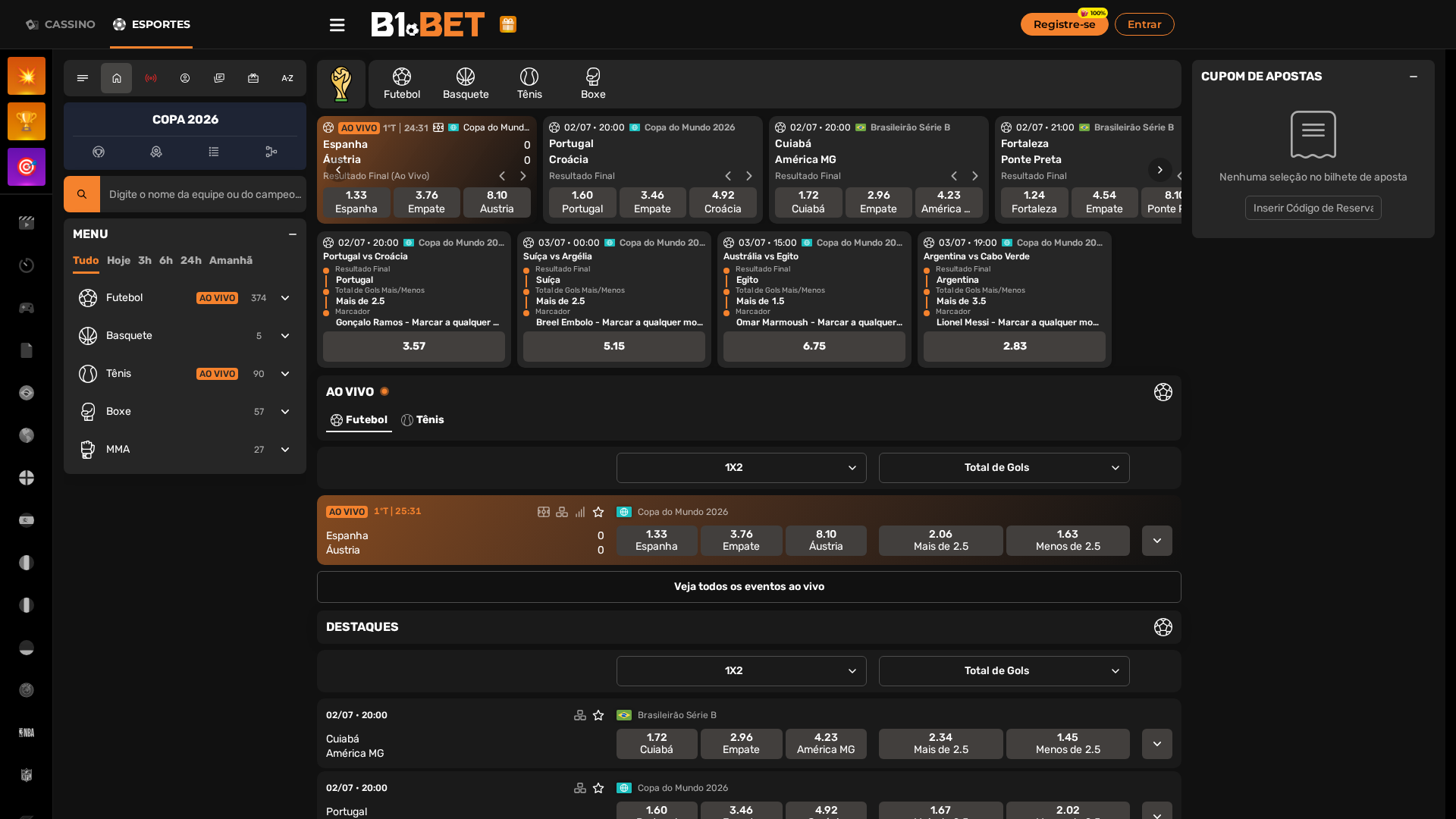Select the Hoje time filter
This screenshot has width=1456, height=819.
[x=118, y=260]
